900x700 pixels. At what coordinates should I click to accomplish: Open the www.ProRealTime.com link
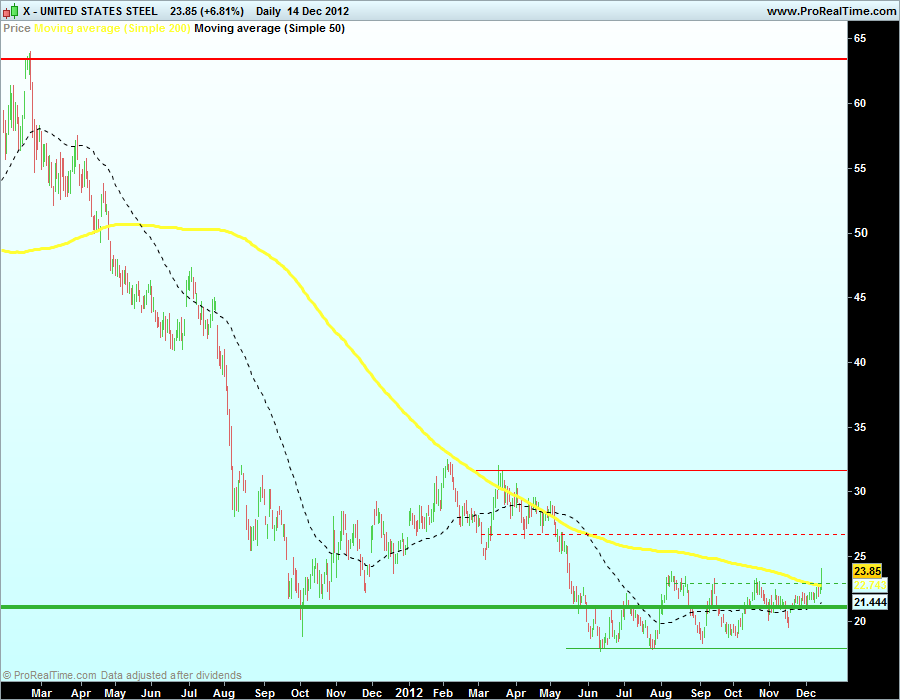tap(832, 11)
